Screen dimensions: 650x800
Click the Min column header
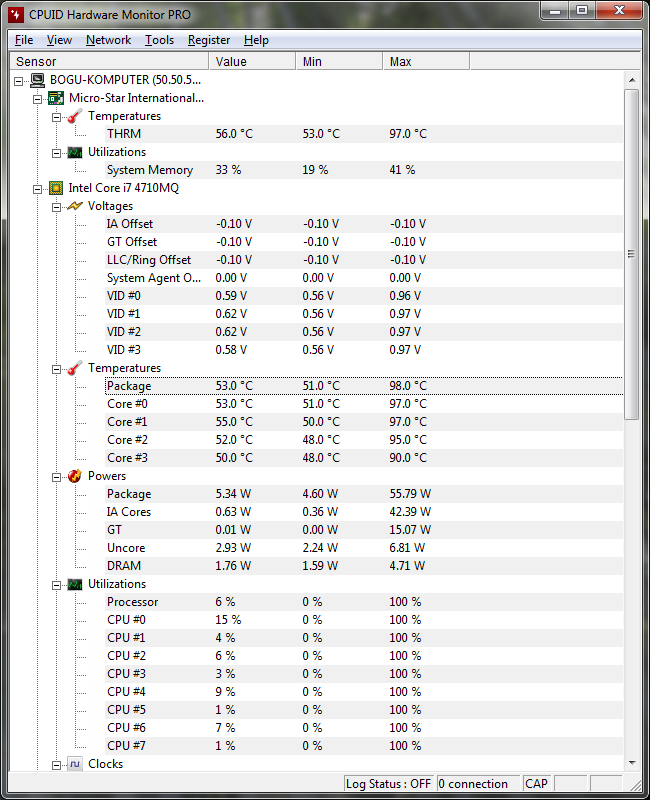coord(339,61)
